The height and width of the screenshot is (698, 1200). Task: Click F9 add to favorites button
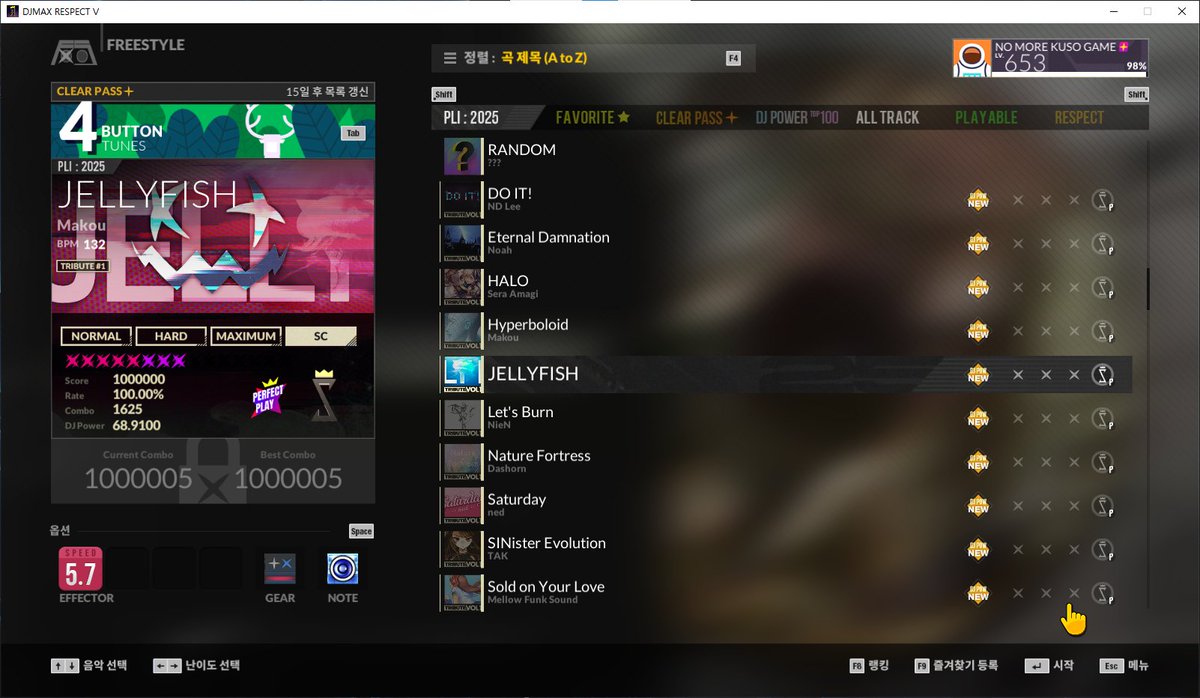956,665
